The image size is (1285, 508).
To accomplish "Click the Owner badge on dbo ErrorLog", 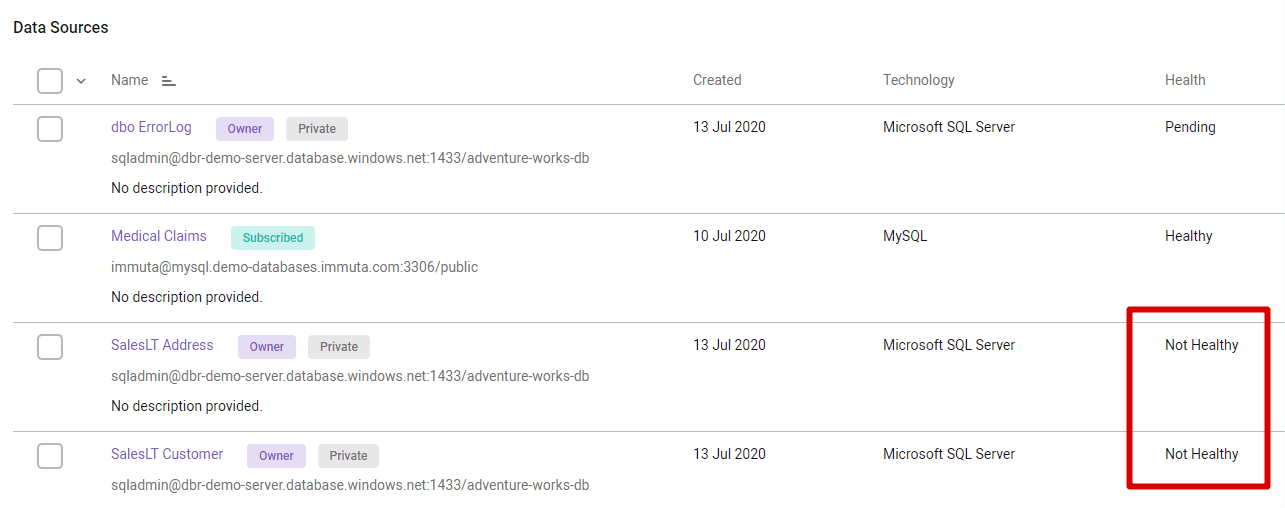I will click(x=245, y=129).
